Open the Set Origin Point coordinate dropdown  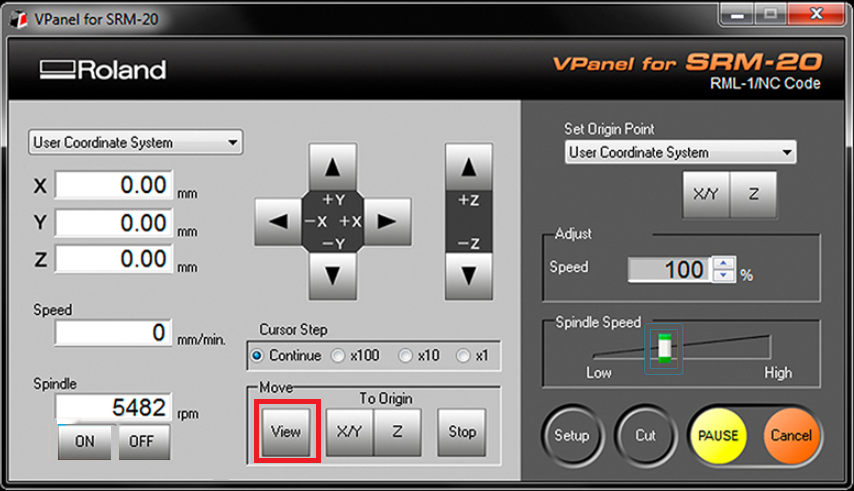[x=680, y=152]
